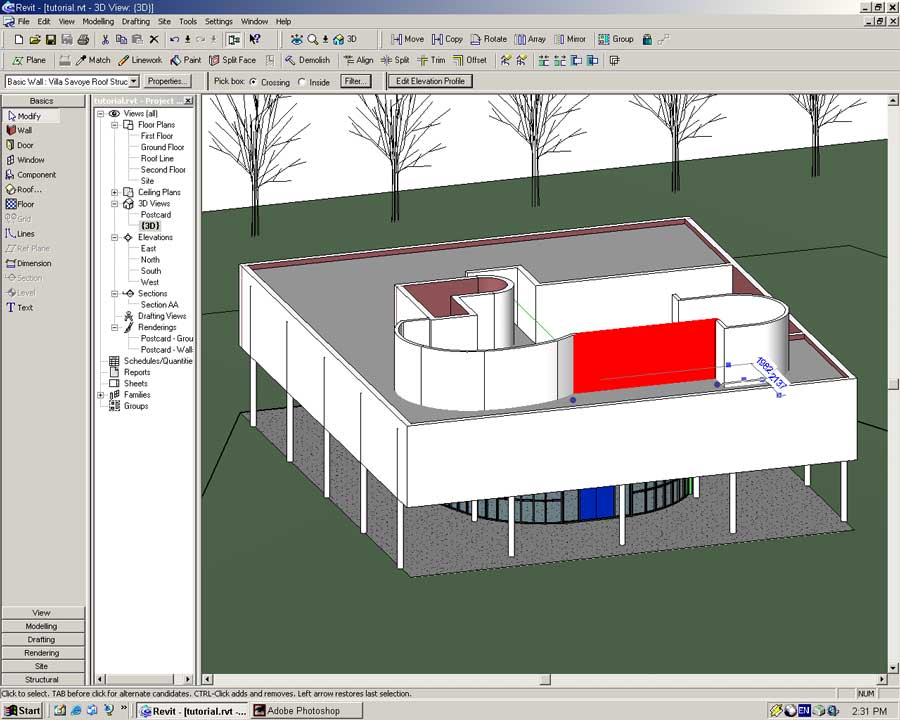Collapse the Floor Plans node
The image size is (900, 720).
click(x=114, y=125)
